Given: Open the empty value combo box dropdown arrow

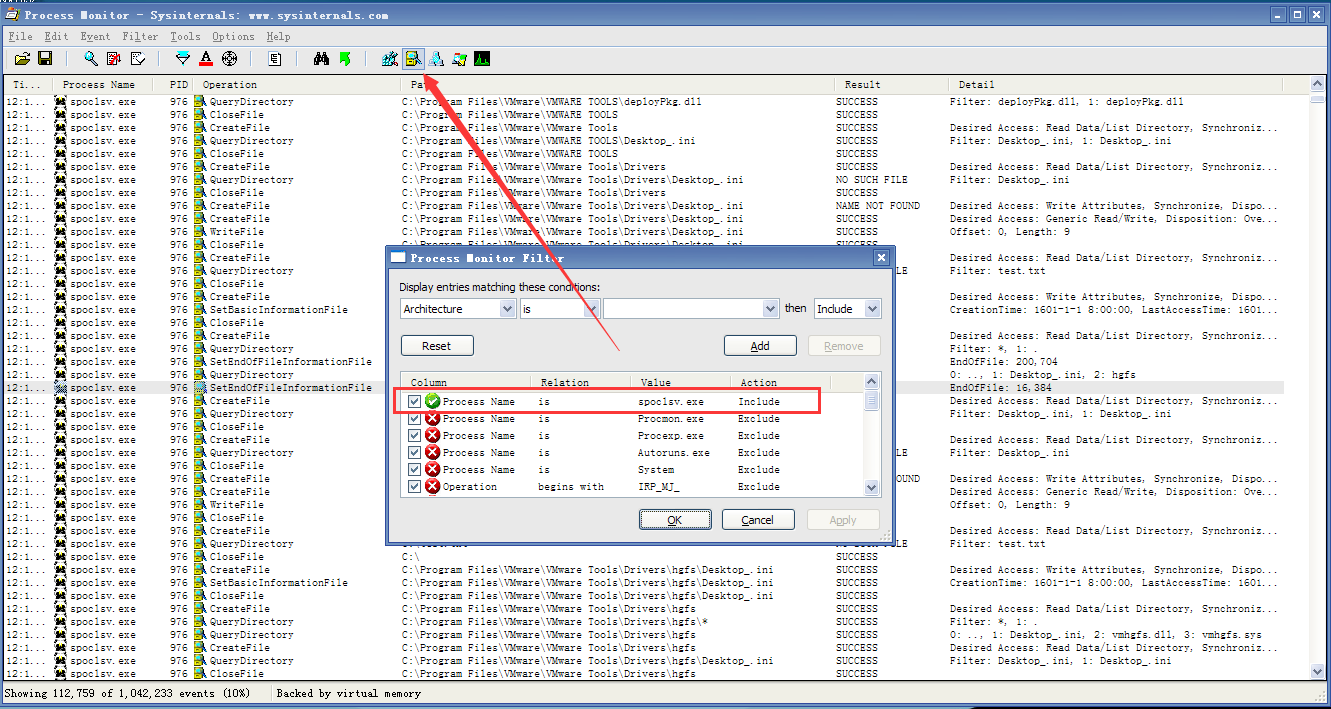Looking at the screenshot, I should (x=770, y=309).
